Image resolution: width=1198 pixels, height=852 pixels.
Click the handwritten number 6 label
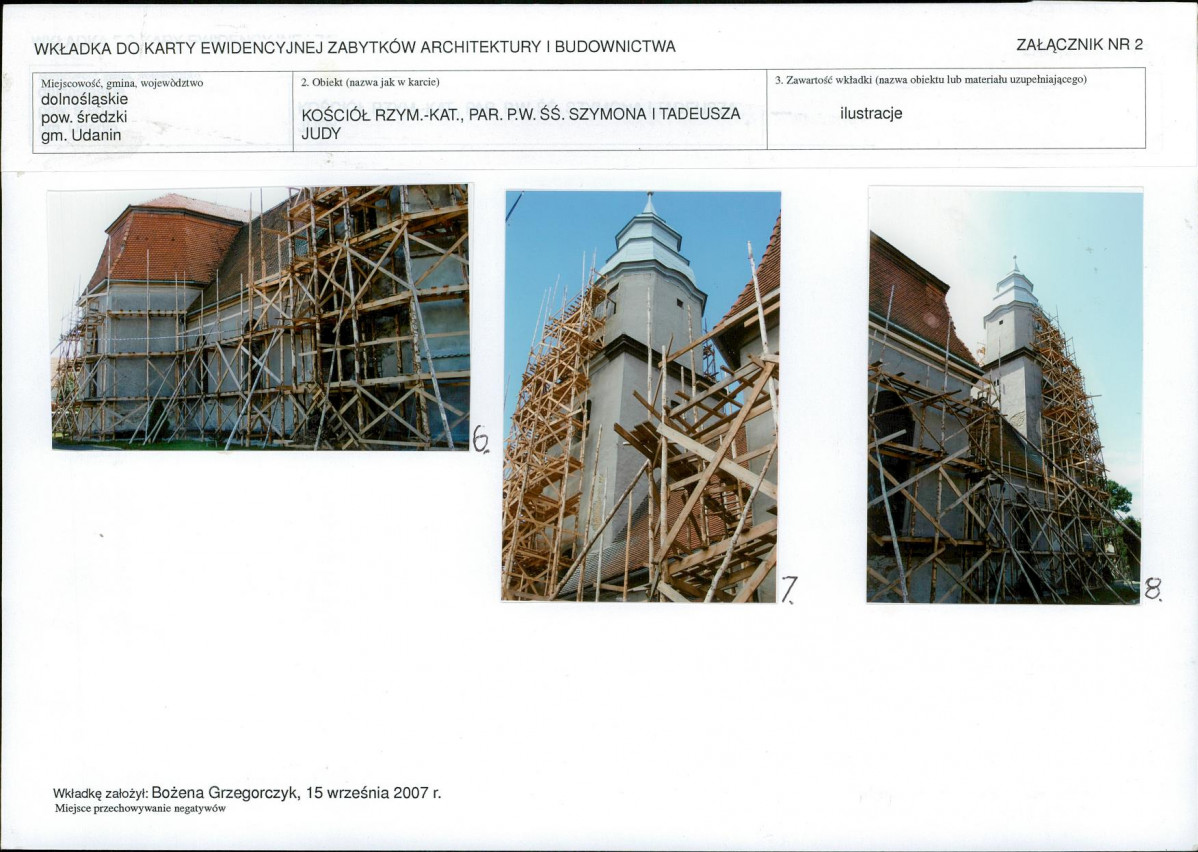(480, 438)
